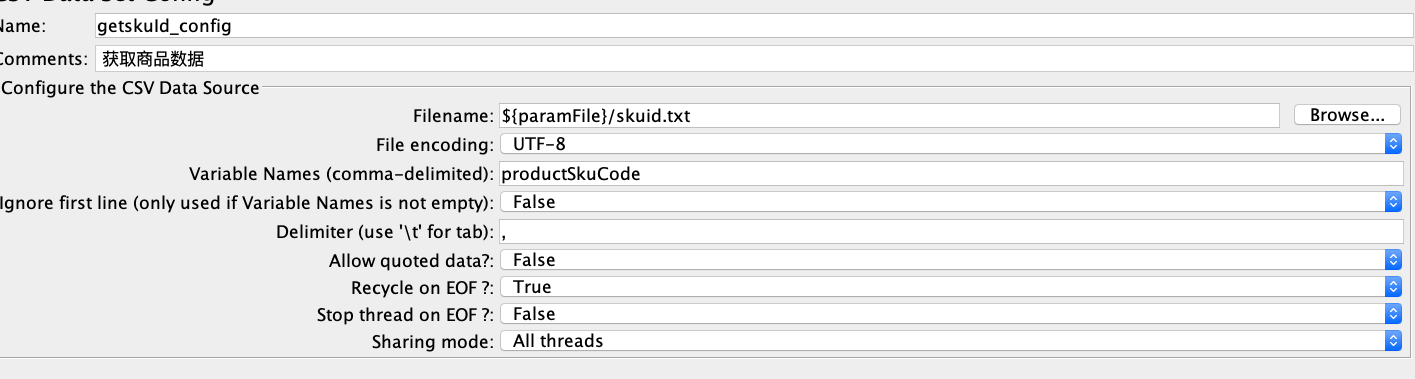
Task: Click the blue arrow of Recycle on EOF dropdown
Action: (1392, 287)
